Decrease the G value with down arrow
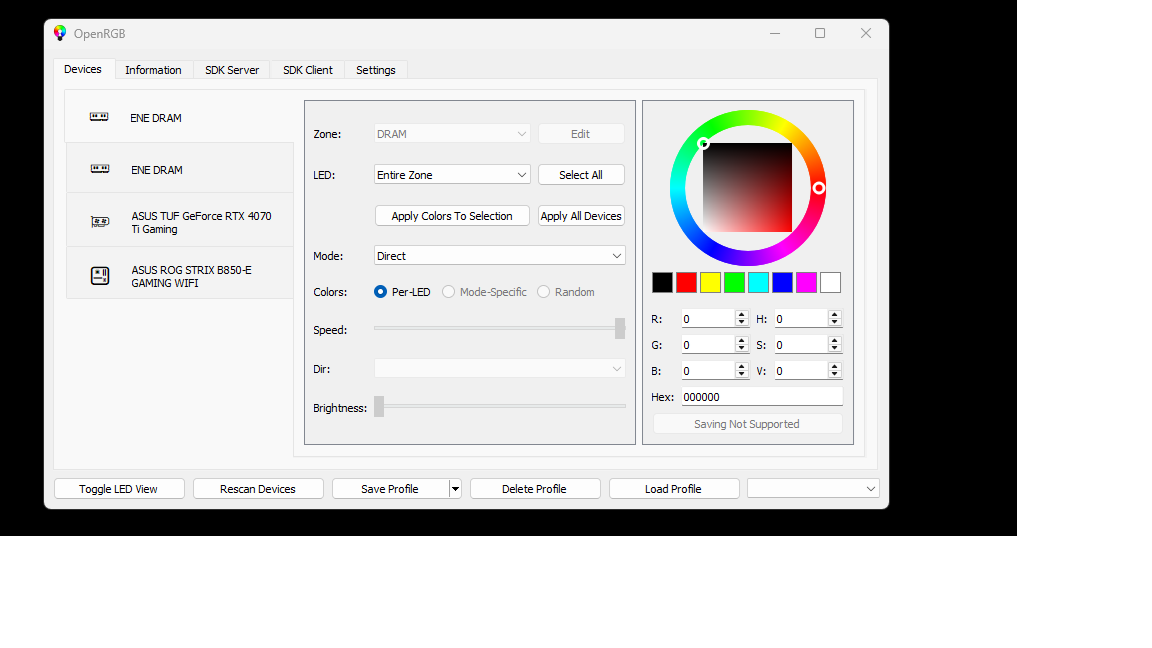 click(x=741, y=349)
